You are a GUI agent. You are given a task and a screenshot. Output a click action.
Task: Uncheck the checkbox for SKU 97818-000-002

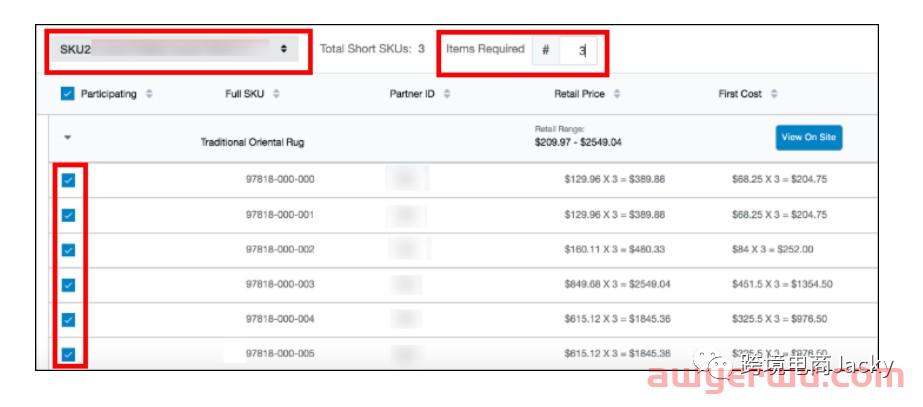68,250
